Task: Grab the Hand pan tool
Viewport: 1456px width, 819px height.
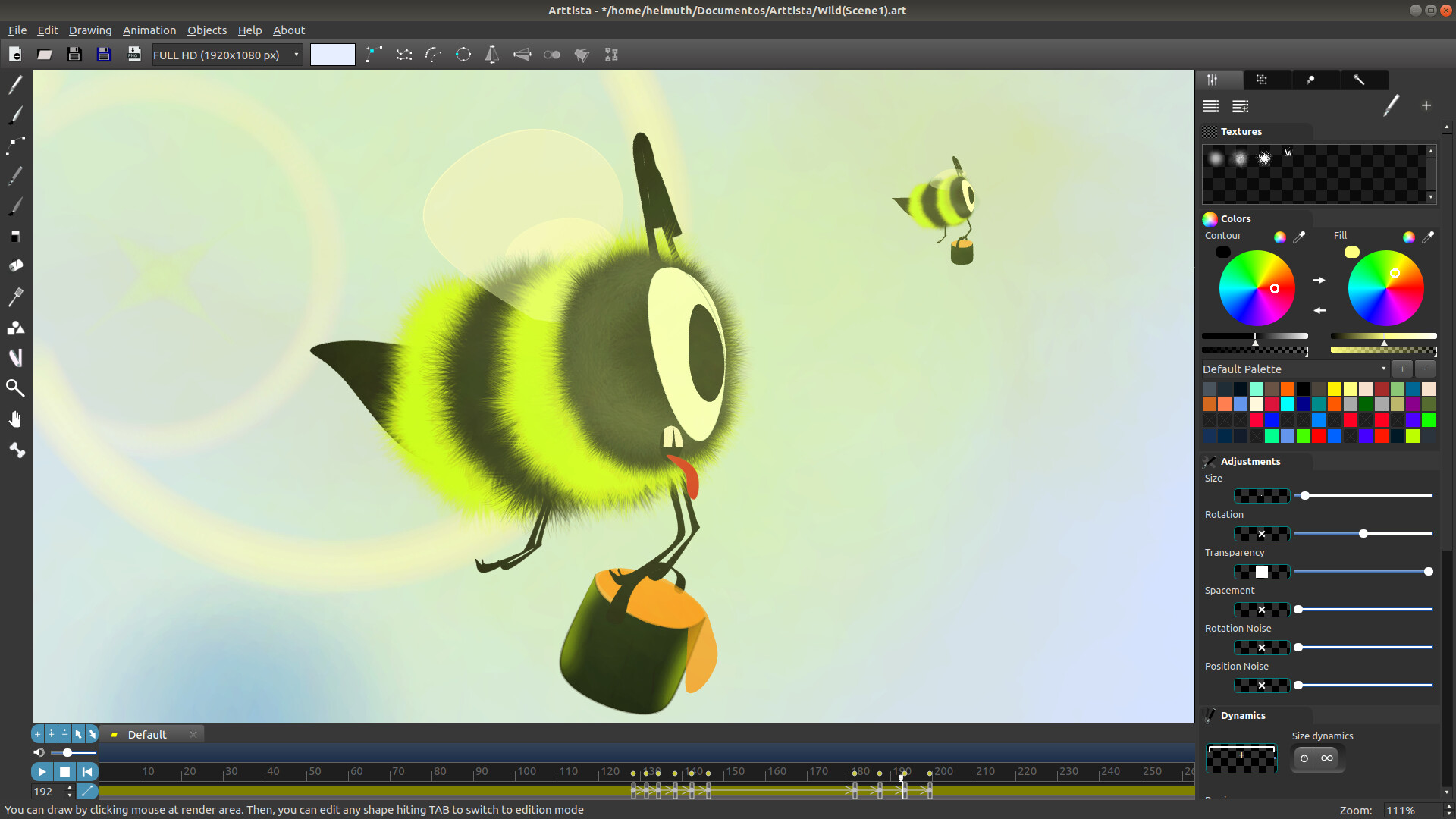Action: pyautogui.click(x=15, y=418)
